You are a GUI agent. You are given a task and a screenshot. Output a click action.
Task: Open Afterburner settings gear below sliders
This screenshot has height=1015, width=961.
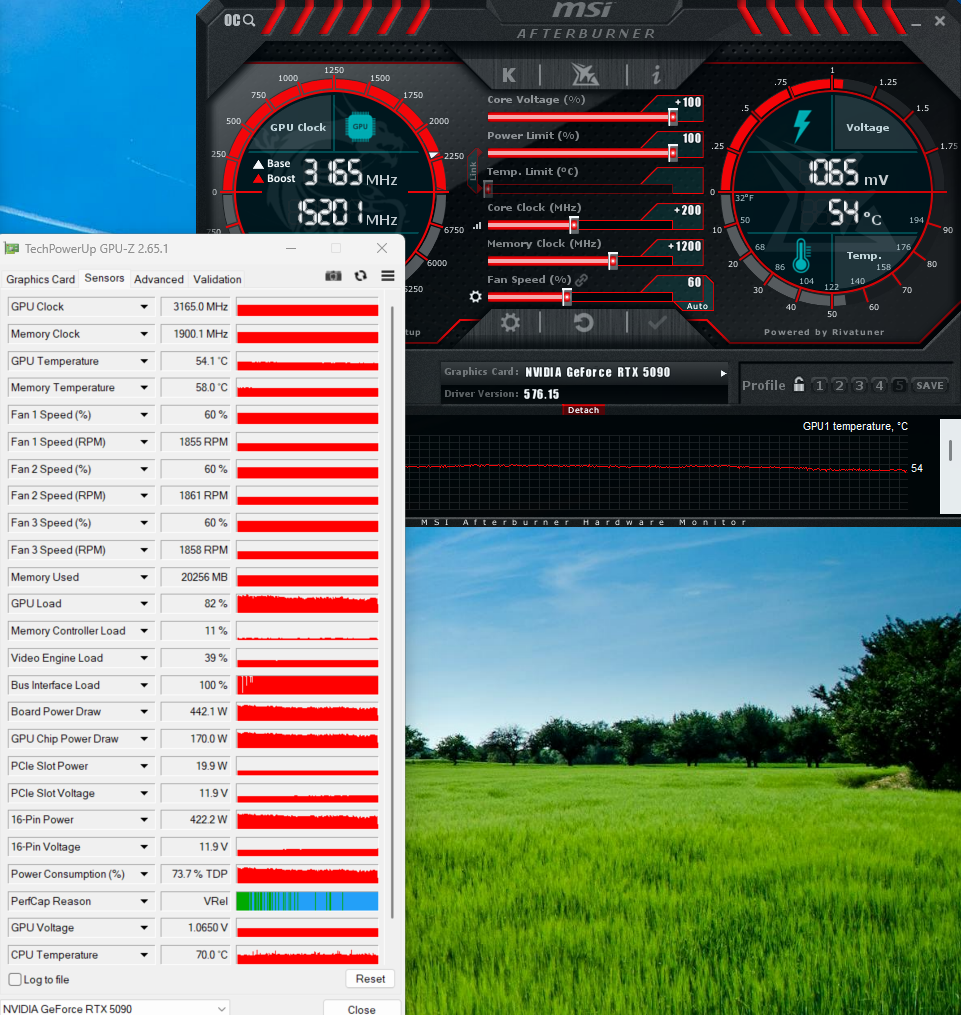coord(510,322)
